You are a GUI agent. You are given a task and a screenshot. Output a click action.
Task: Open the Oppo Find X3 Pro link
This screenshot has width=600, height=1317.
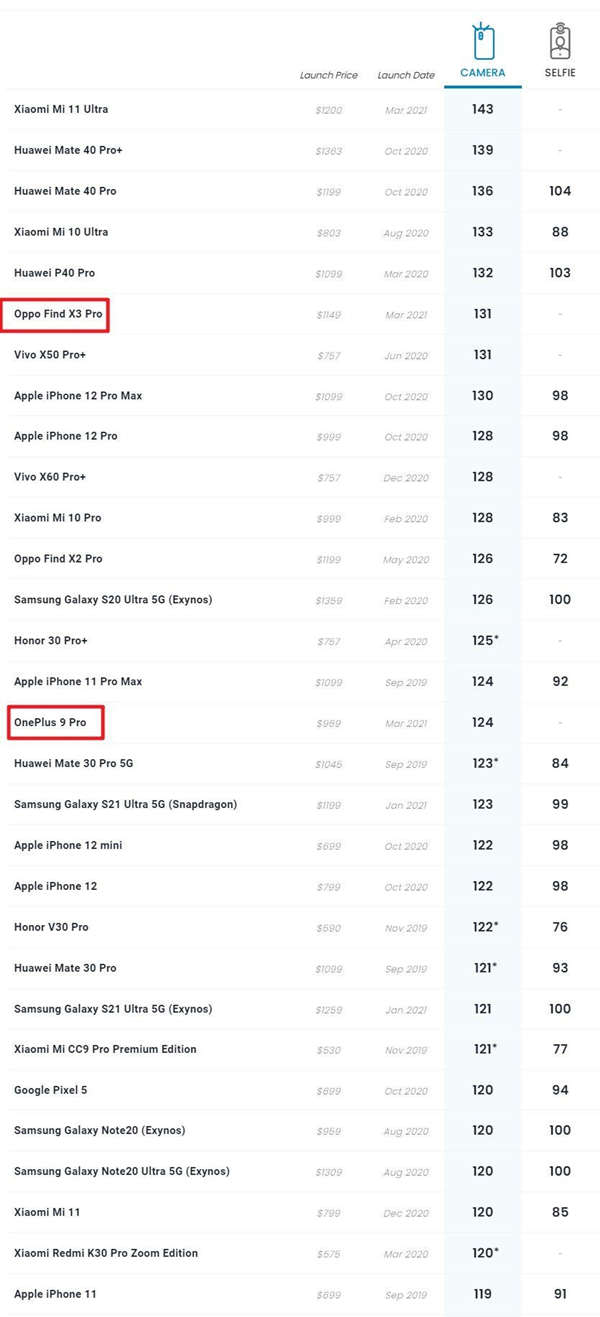tap(58, 314)
